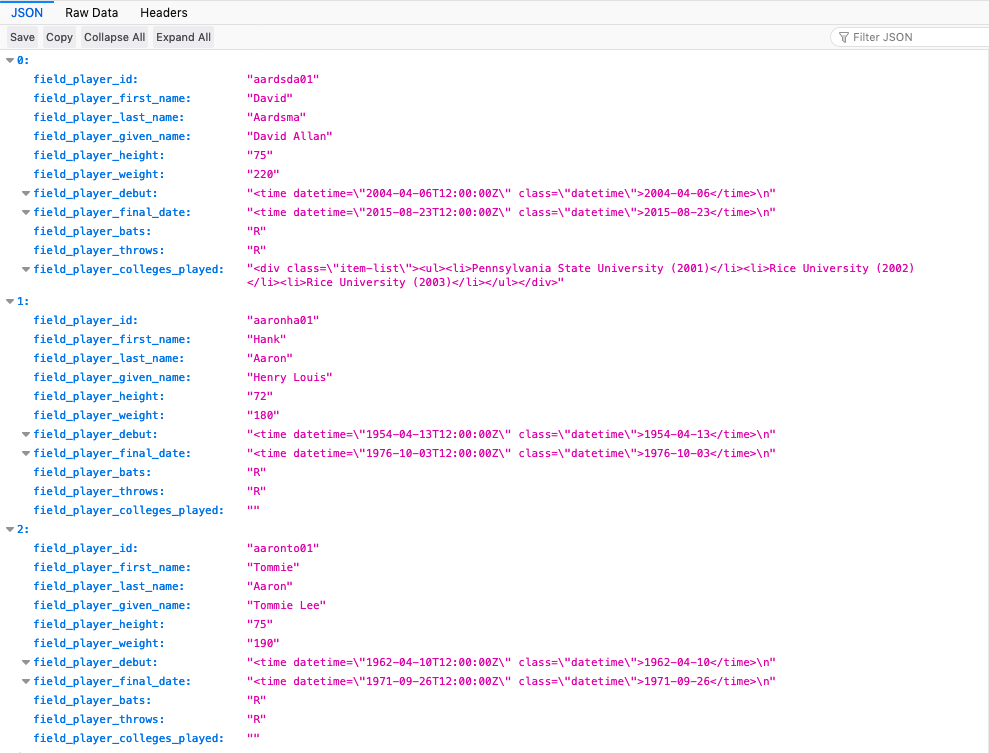The image size is (989, 753).
Task: Select the JSON tab
Action: tap(25, 12)
